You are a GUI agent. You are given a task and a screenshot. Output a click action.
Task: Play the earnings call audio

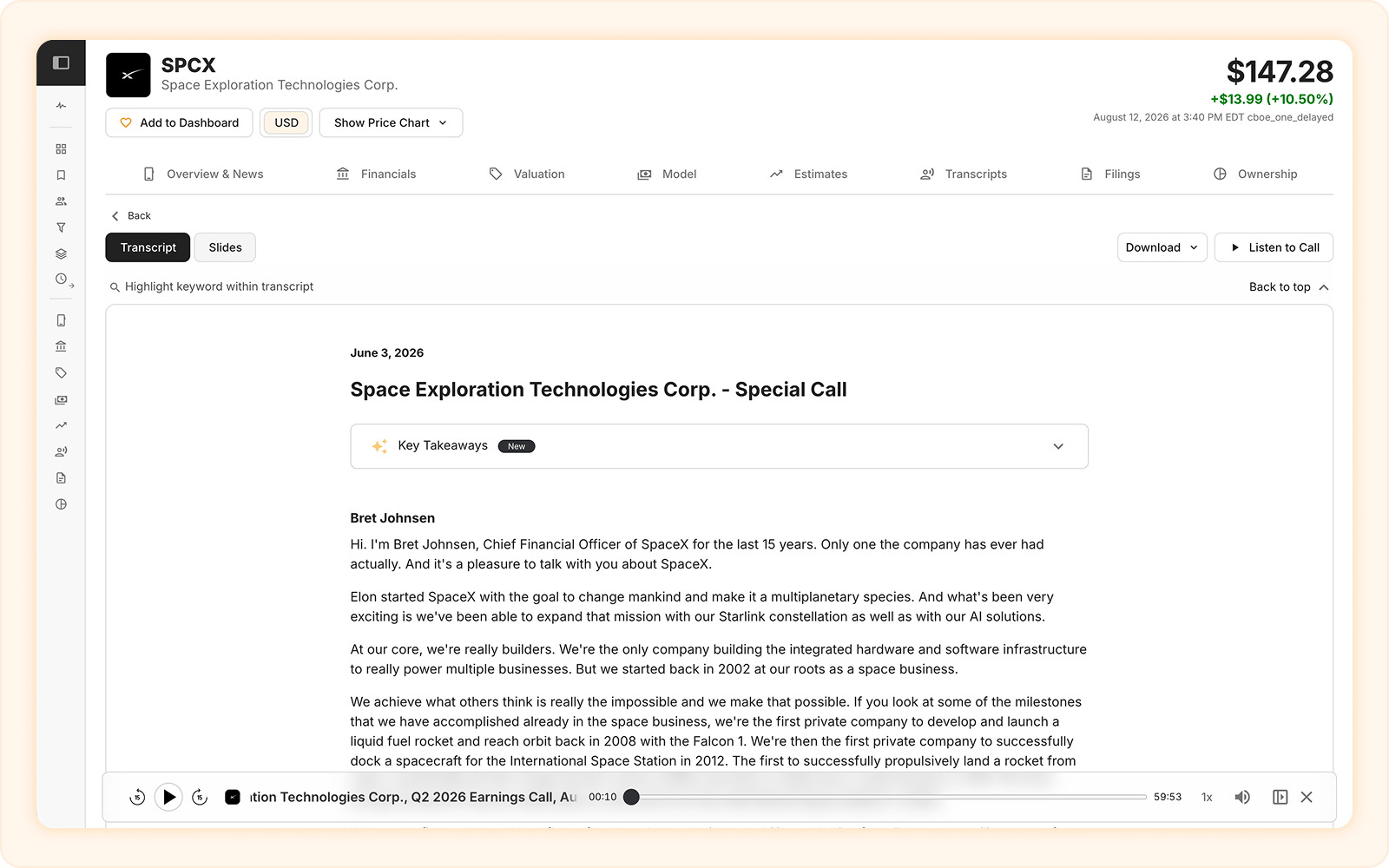click(x=168, y=797)
